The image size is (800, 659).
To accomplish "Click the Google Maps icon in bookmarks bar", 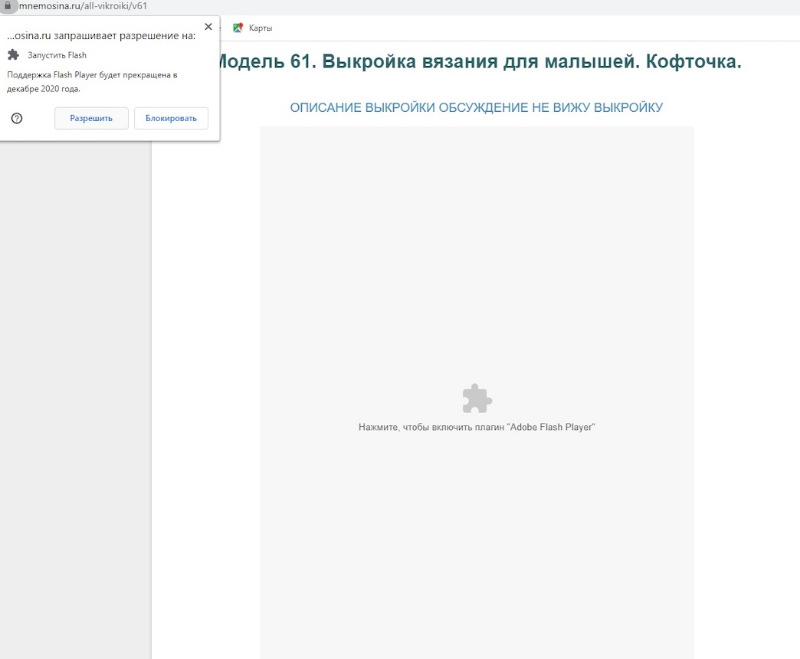I will (x=238, y=28).
